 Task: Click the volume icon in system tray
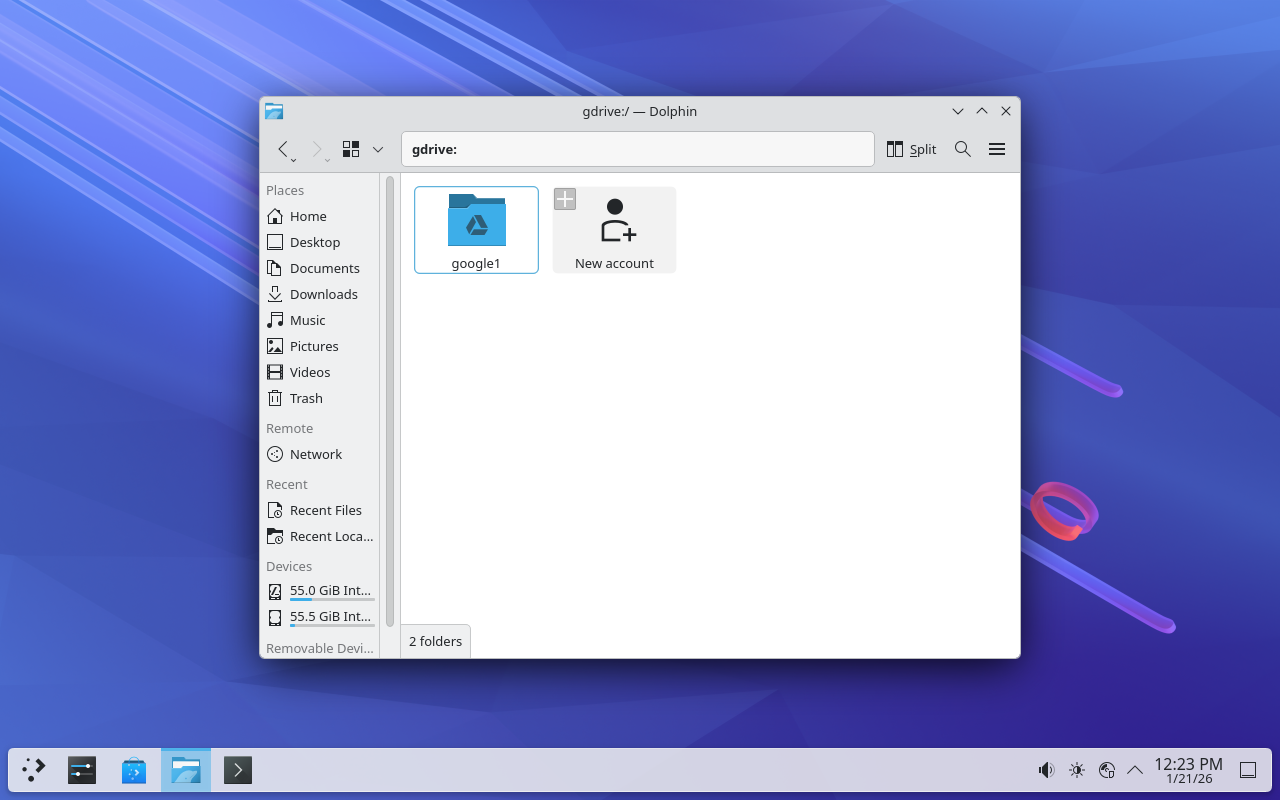tap(1046, 770)
